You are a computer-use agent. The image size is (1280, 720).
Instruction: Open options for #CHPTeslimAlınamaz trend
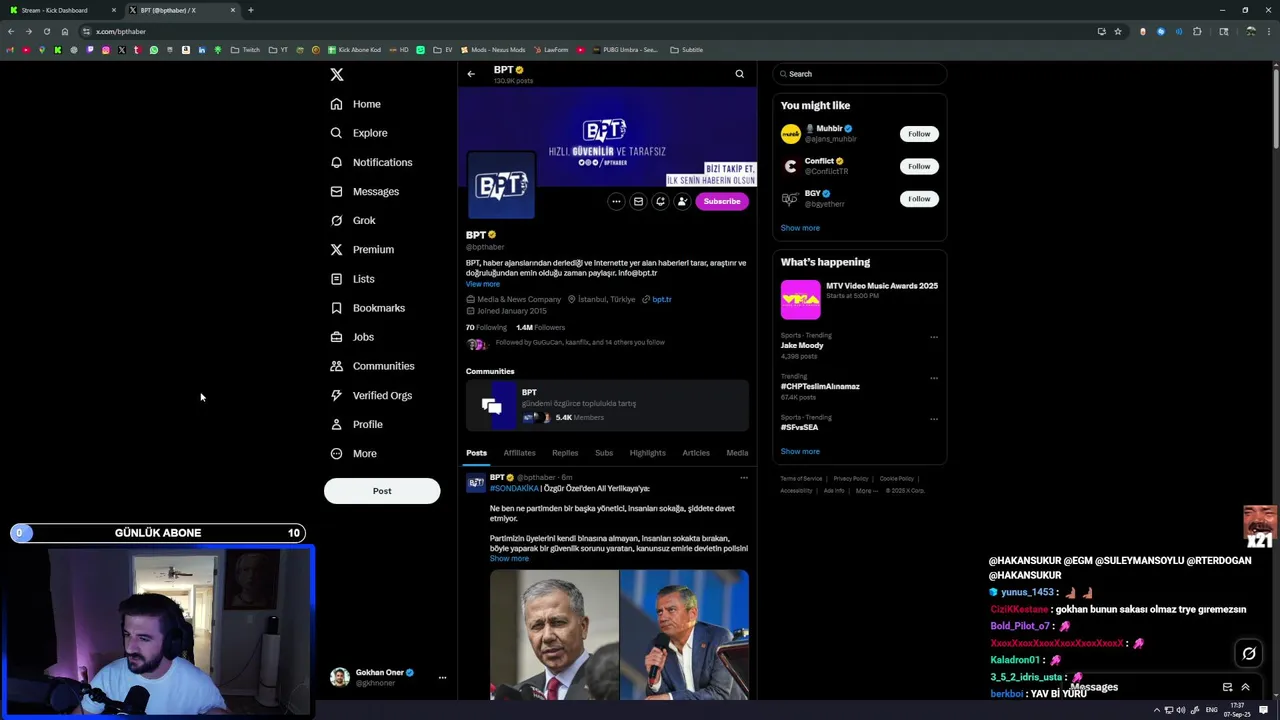[934, 378]
